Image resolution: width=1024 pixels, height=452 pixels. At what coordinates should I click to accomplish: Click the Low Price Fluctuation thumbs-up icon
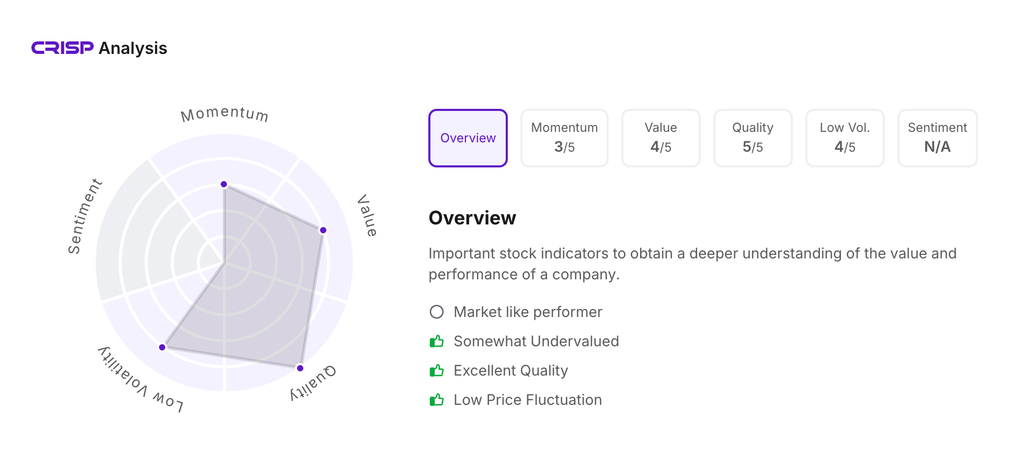click(x=437, y=400)
